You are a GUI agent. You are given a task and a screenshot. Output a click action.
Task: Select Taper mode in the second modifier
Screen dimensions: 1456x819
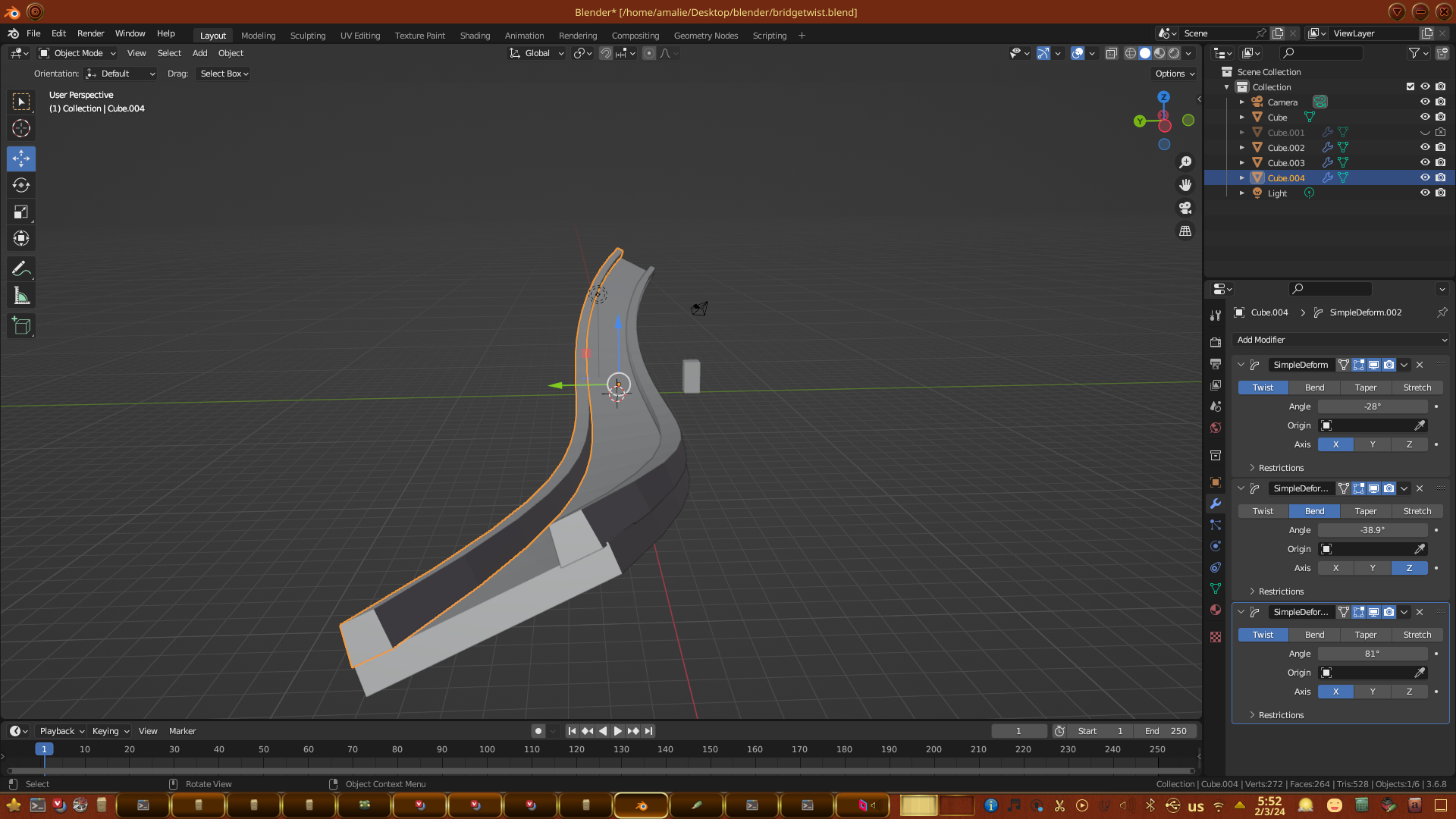tap(1365, 511)
